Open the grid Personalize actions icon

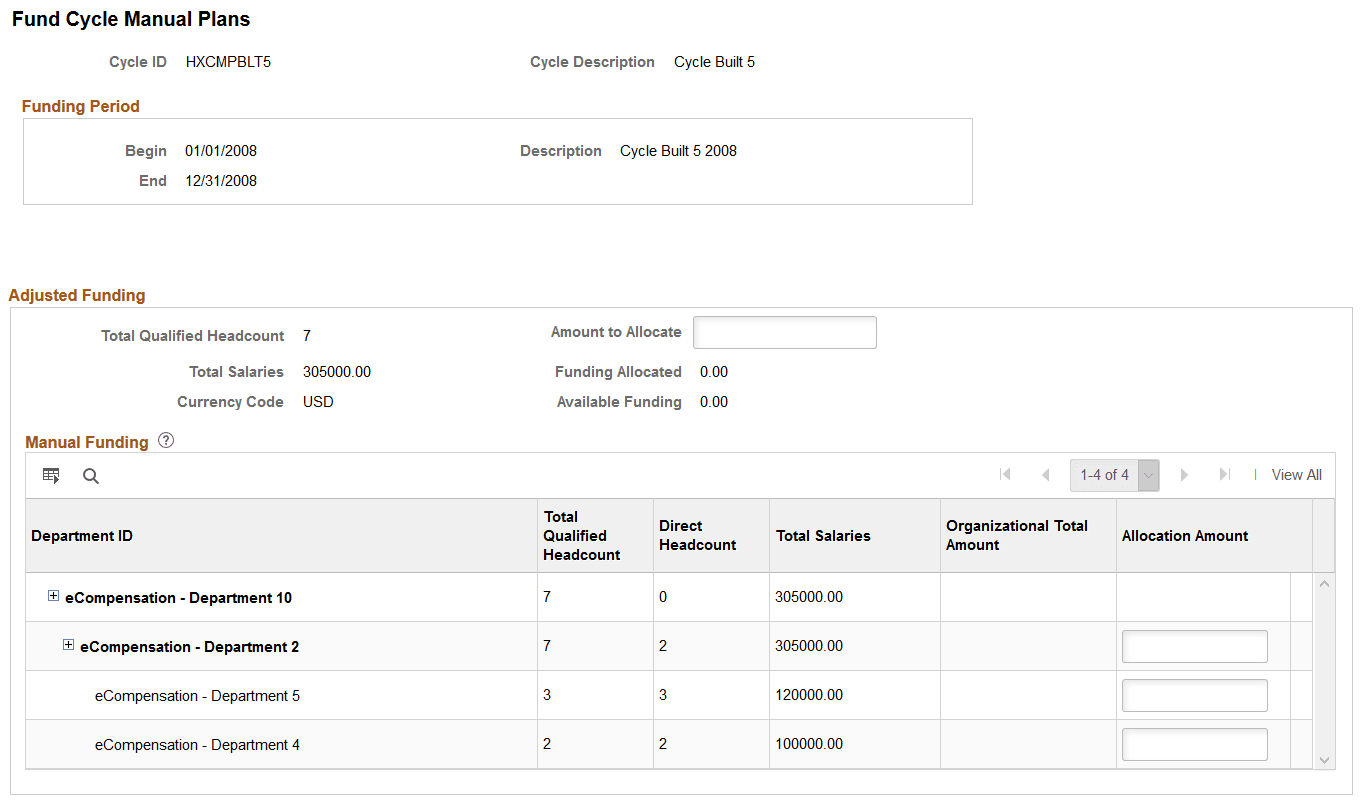tap(50, 475)
